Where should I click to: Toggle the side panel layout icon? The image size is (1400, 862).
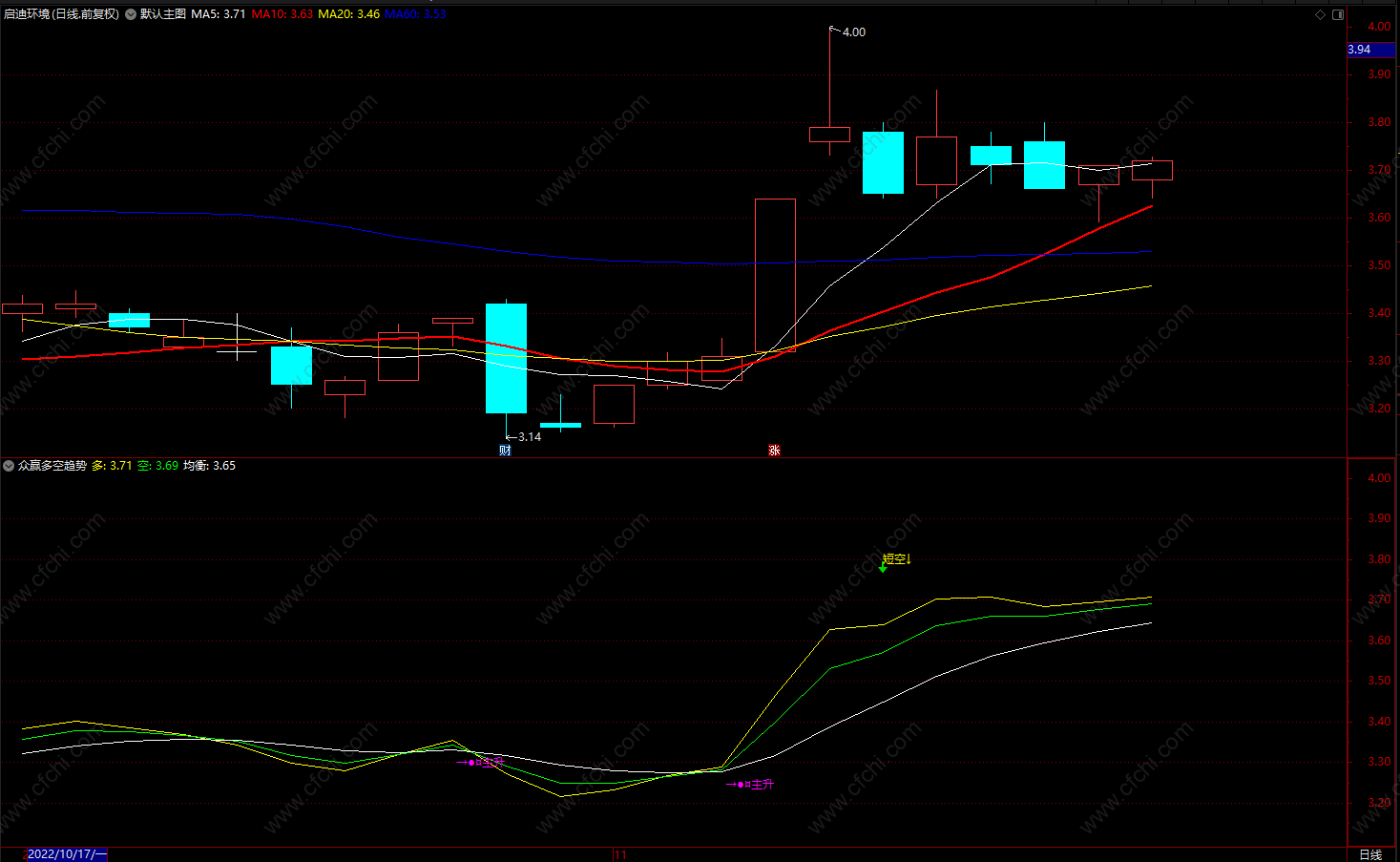[x=1338, y=14]
